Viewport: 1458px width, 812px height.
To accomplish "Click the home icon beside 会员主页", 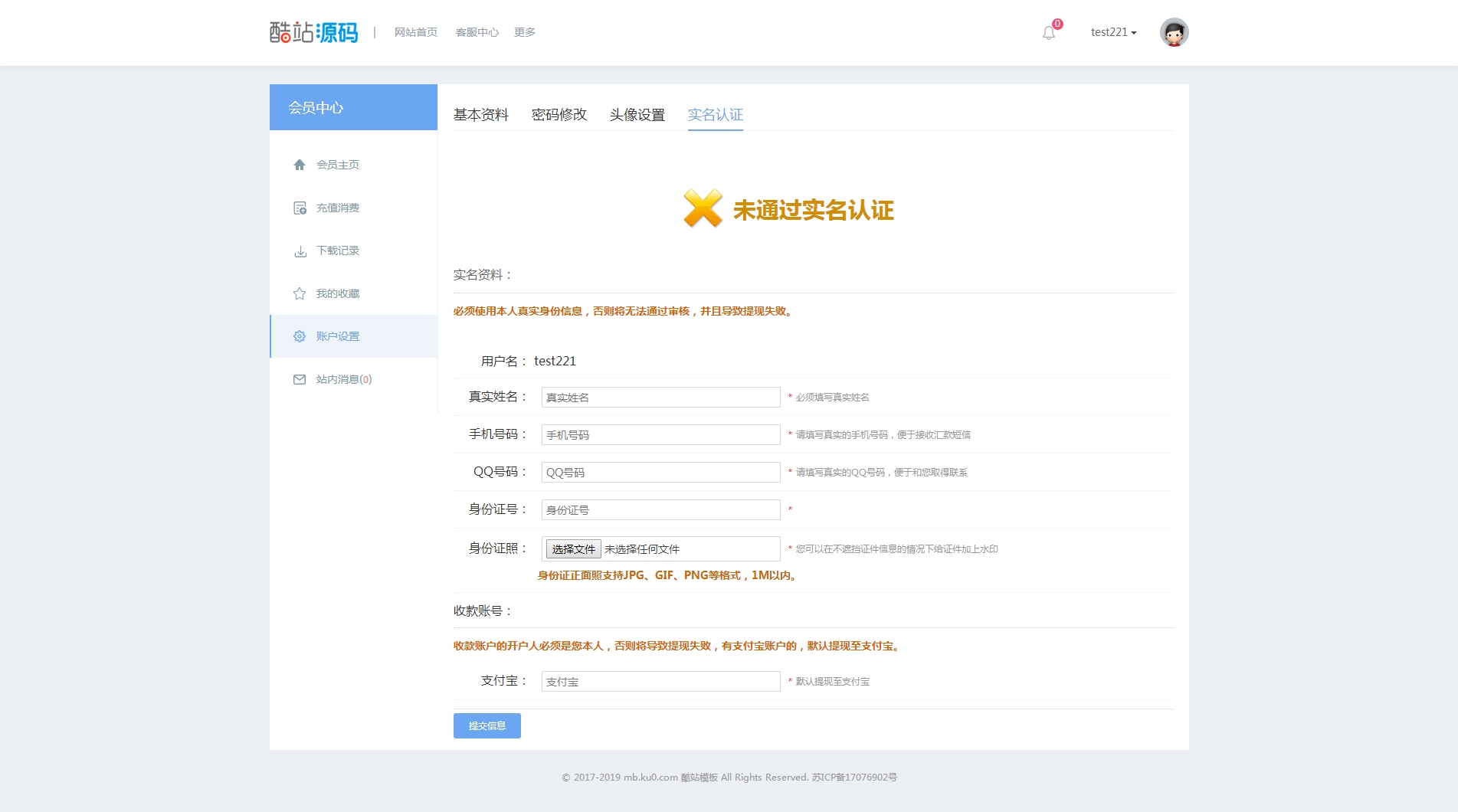I will coord(300,165).
